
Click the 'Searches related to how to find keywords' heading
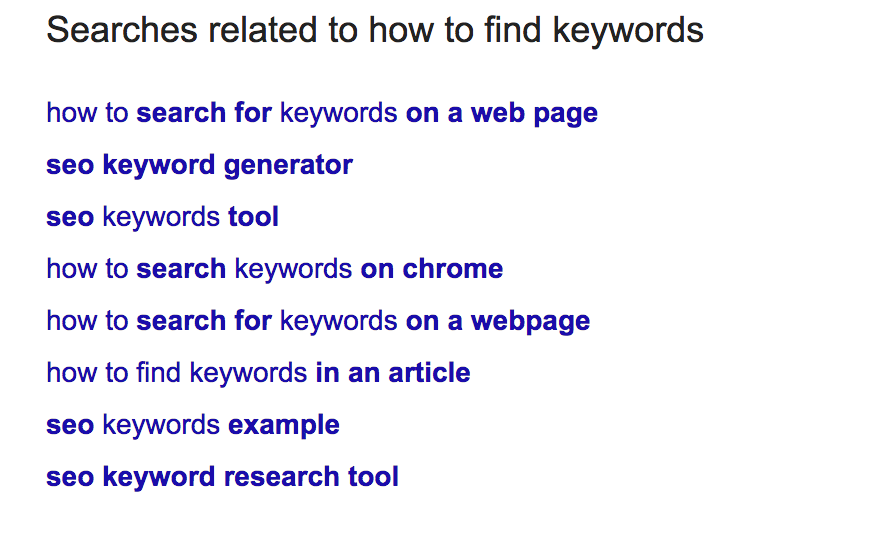(x=375, y=30)
